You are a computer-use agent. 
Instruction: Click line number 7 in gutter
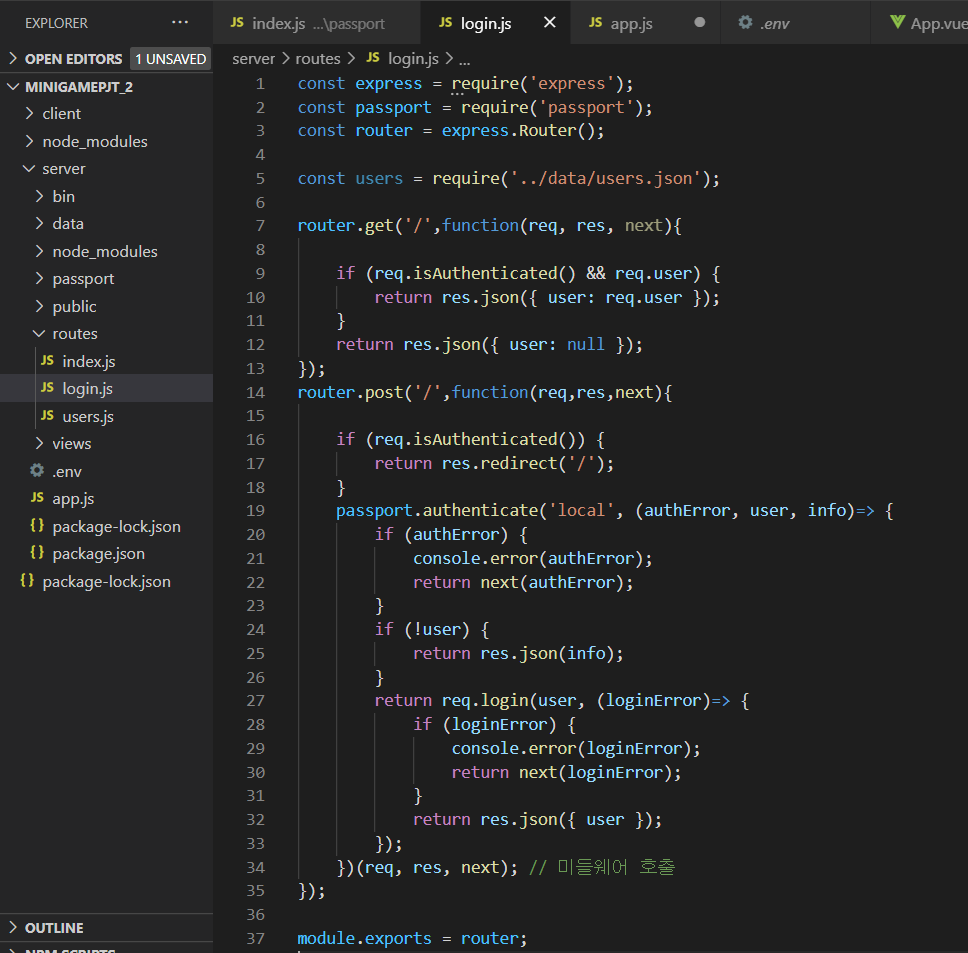coord(261,225)
